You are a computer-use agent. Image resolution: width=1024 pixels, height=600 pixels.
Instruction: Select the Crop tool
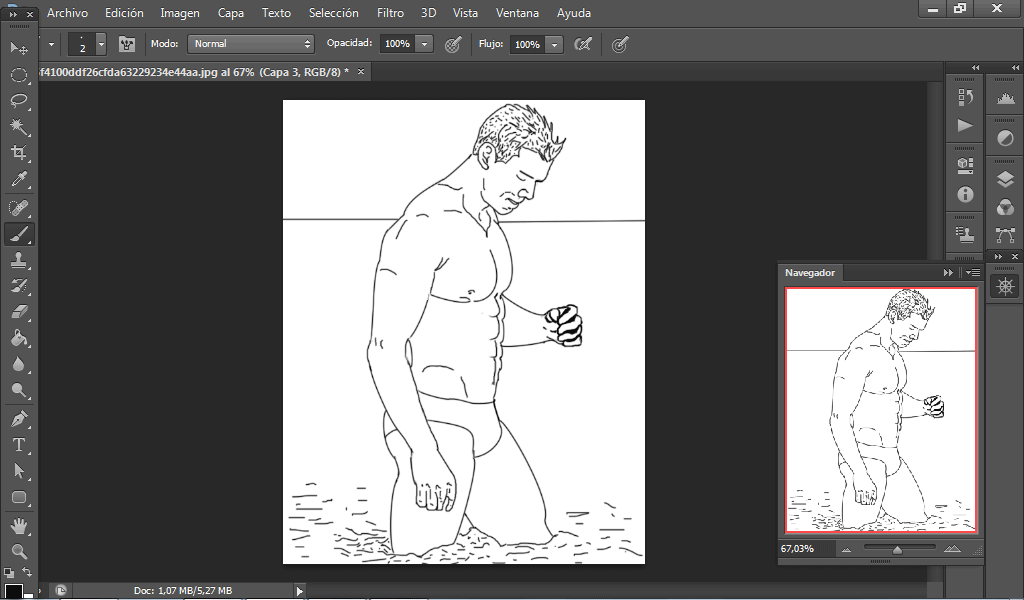19,153
